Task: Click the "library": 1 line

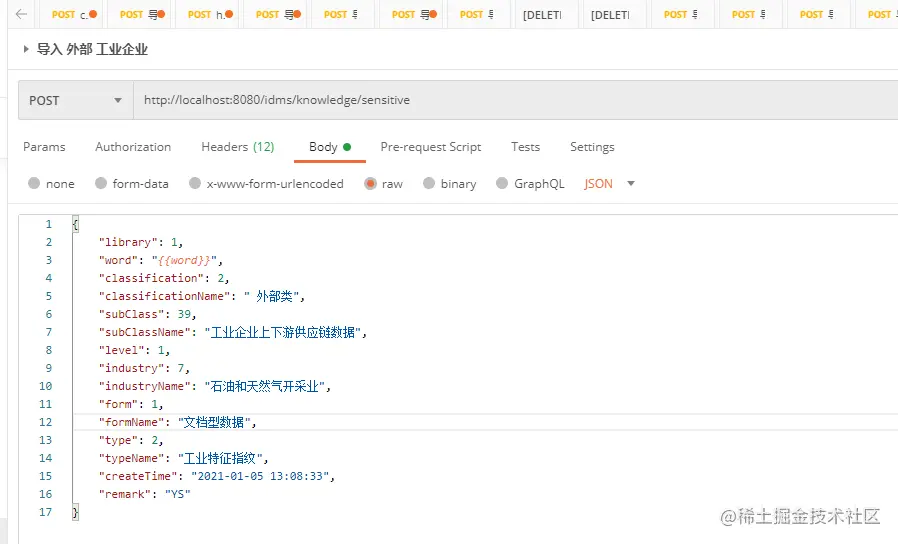Action: point(141,242)
